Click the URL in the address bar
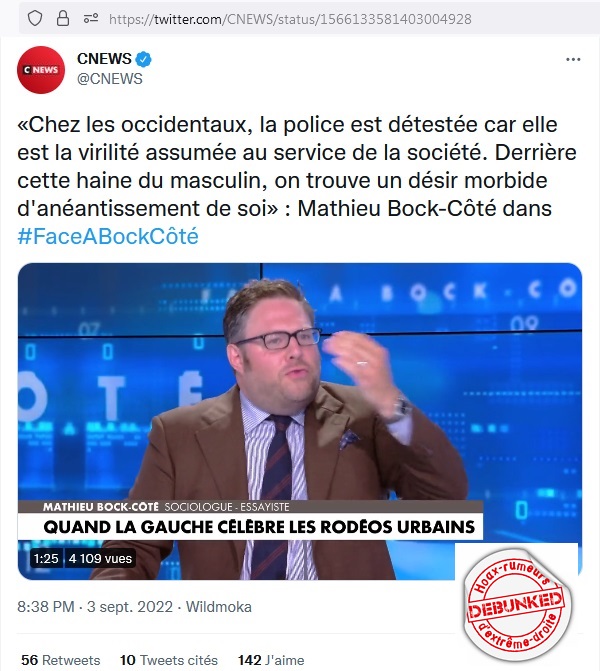Image resolution: width=600 pixels, height=671 pixels. coord(290,19)
